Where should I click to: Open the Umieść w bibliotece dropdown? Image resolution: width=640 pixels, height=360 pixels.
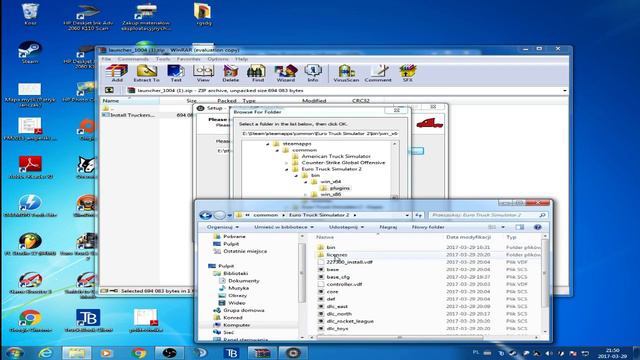[284, 227]
